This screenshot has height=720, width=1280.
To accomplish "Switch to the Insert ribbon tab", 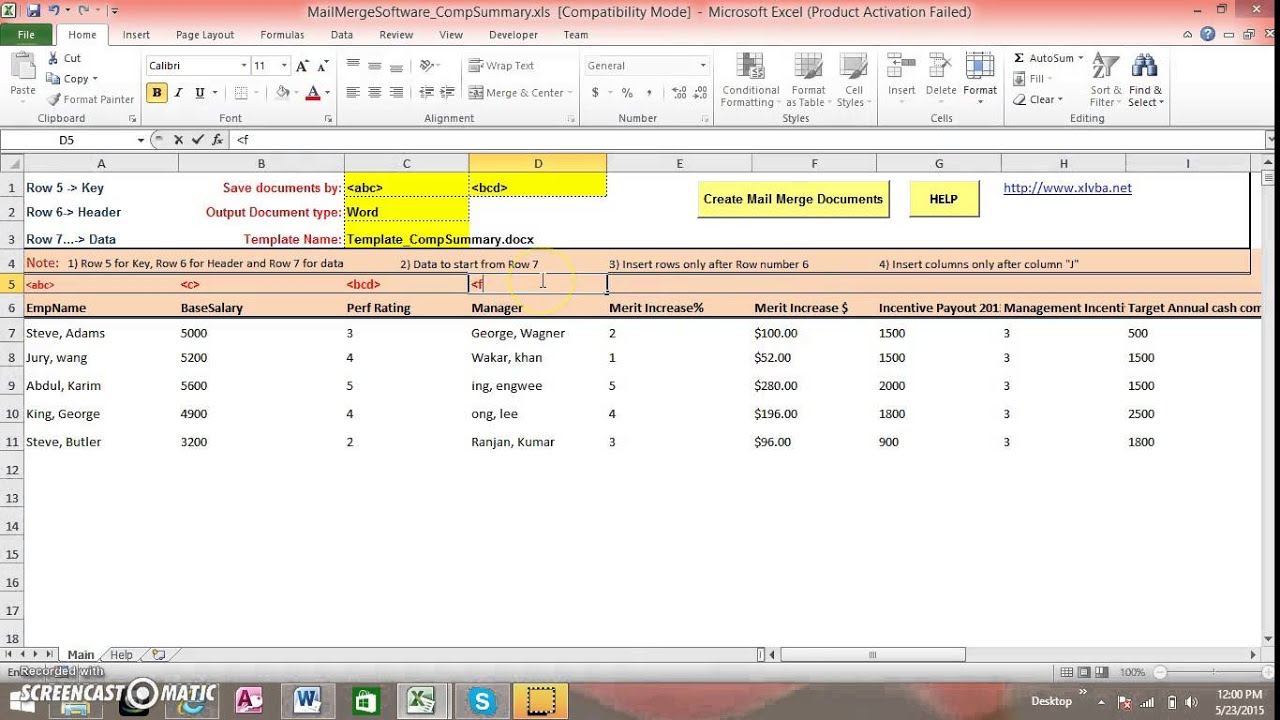I will 136,35.
